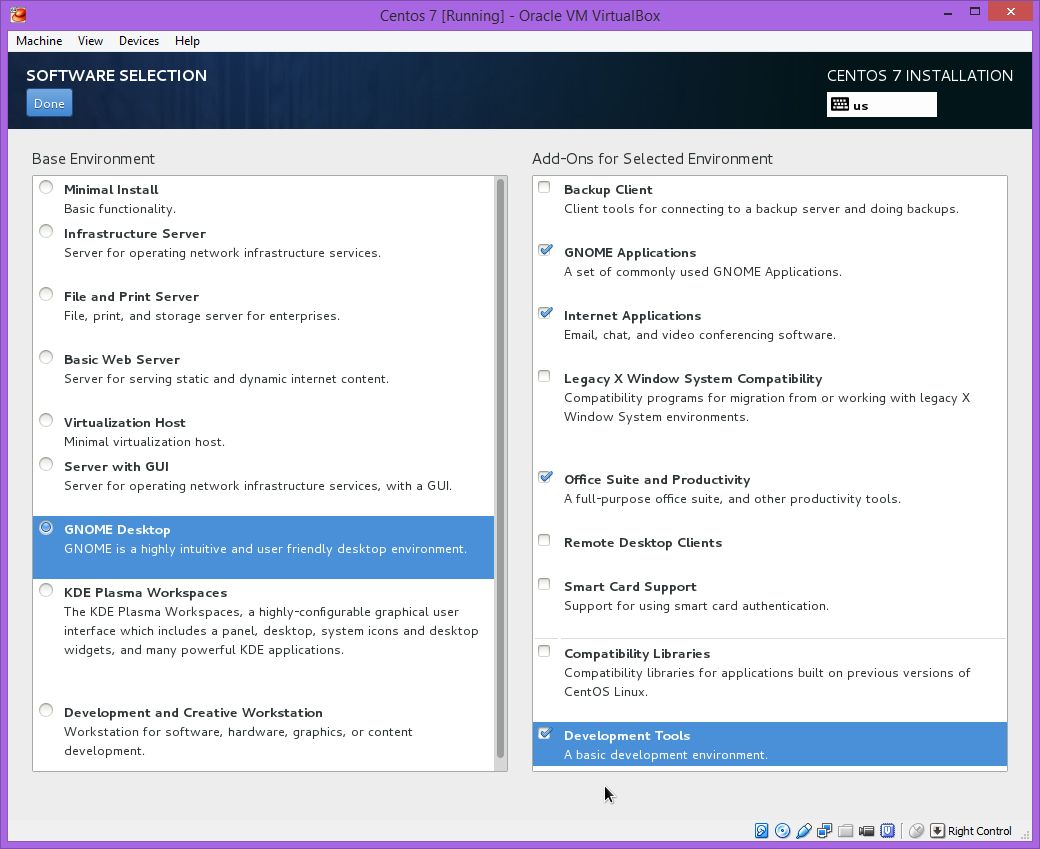Screen dimensions: 1040x849
Task: Click 'Support for using smart card authentication.' text
Action: tap(696, 606)
